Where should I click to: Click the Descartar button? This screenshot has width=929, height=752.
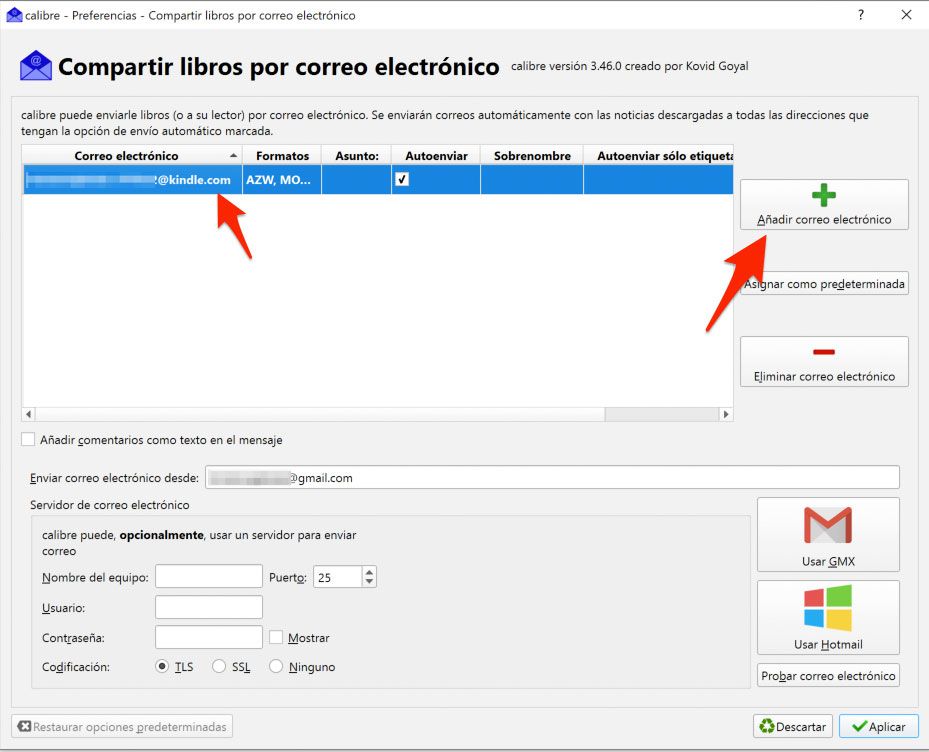[793, 727]
